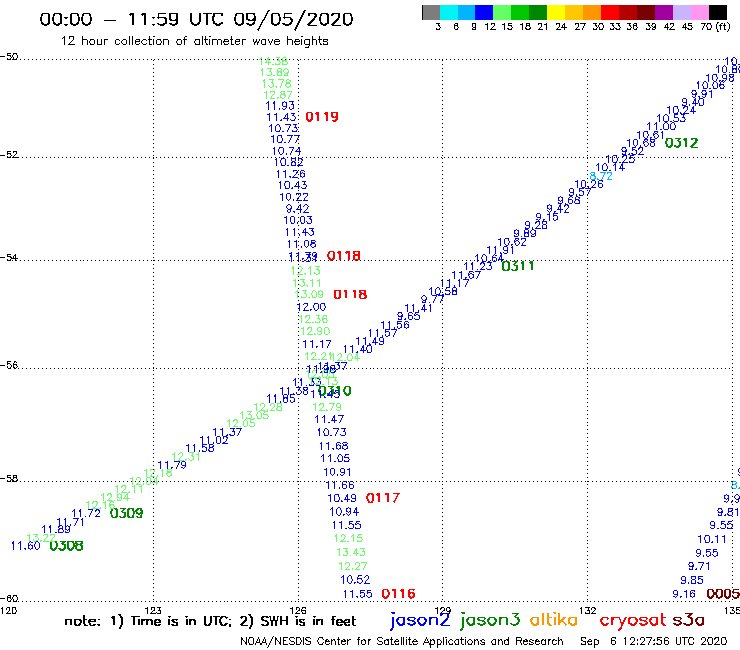Click the wave height value 13.43
Screen dimensions: 740x650
[x=351, y=552]
